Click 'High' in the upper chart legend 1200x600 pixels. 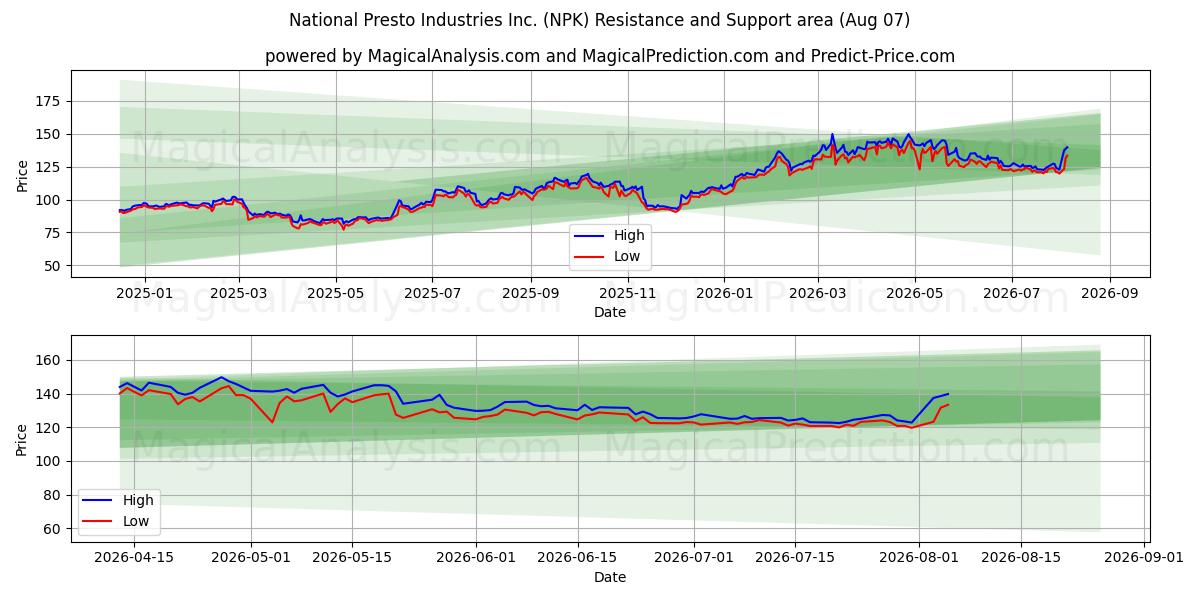pyautogui.click(x=630, y=236)
